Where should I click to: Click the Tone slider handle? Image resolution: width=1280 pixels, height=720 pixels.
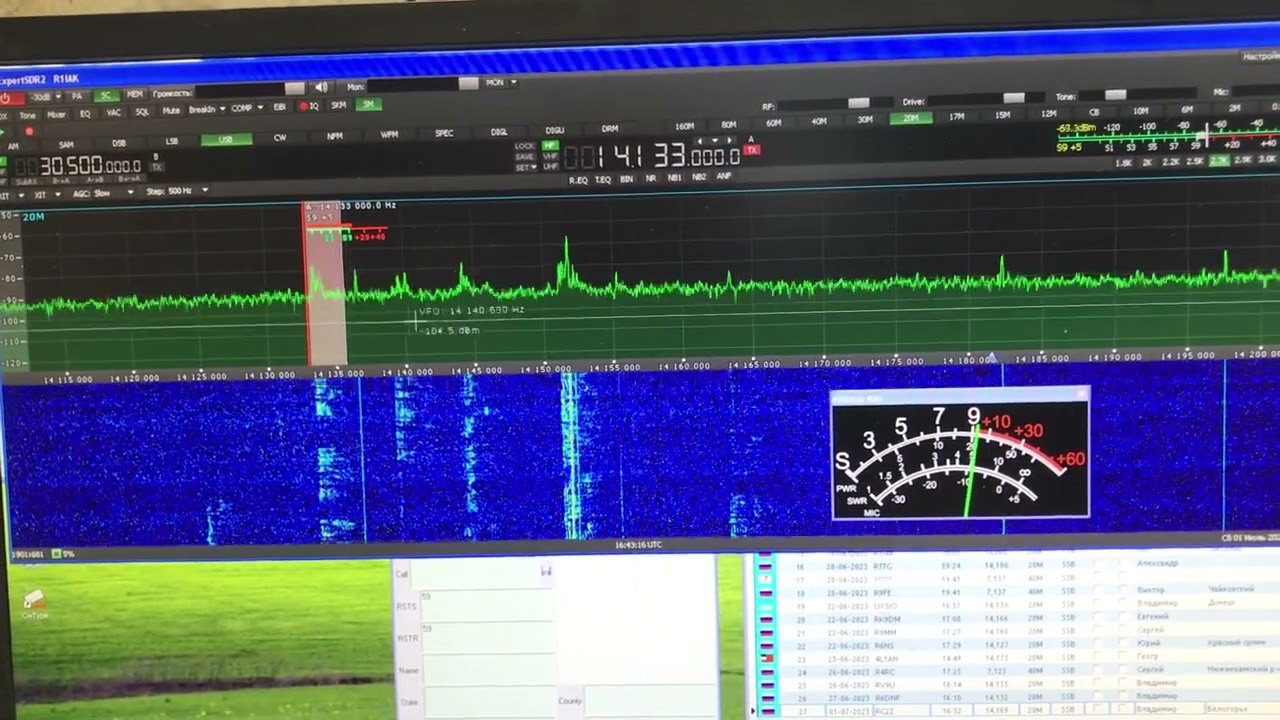(x=1115, y=94)
